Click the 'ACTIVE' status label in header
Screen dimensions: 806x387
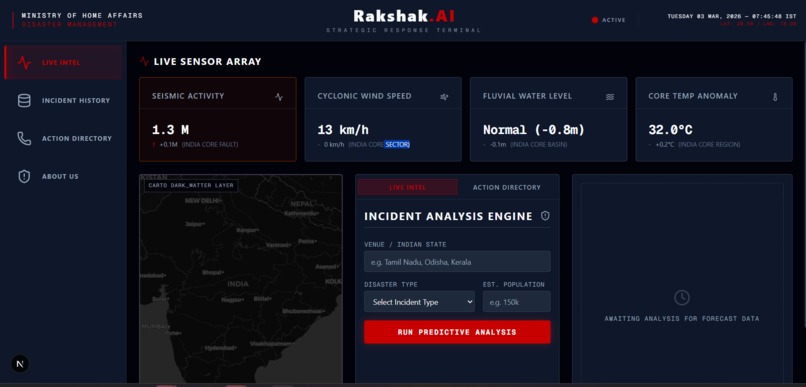tap(614, 20)
